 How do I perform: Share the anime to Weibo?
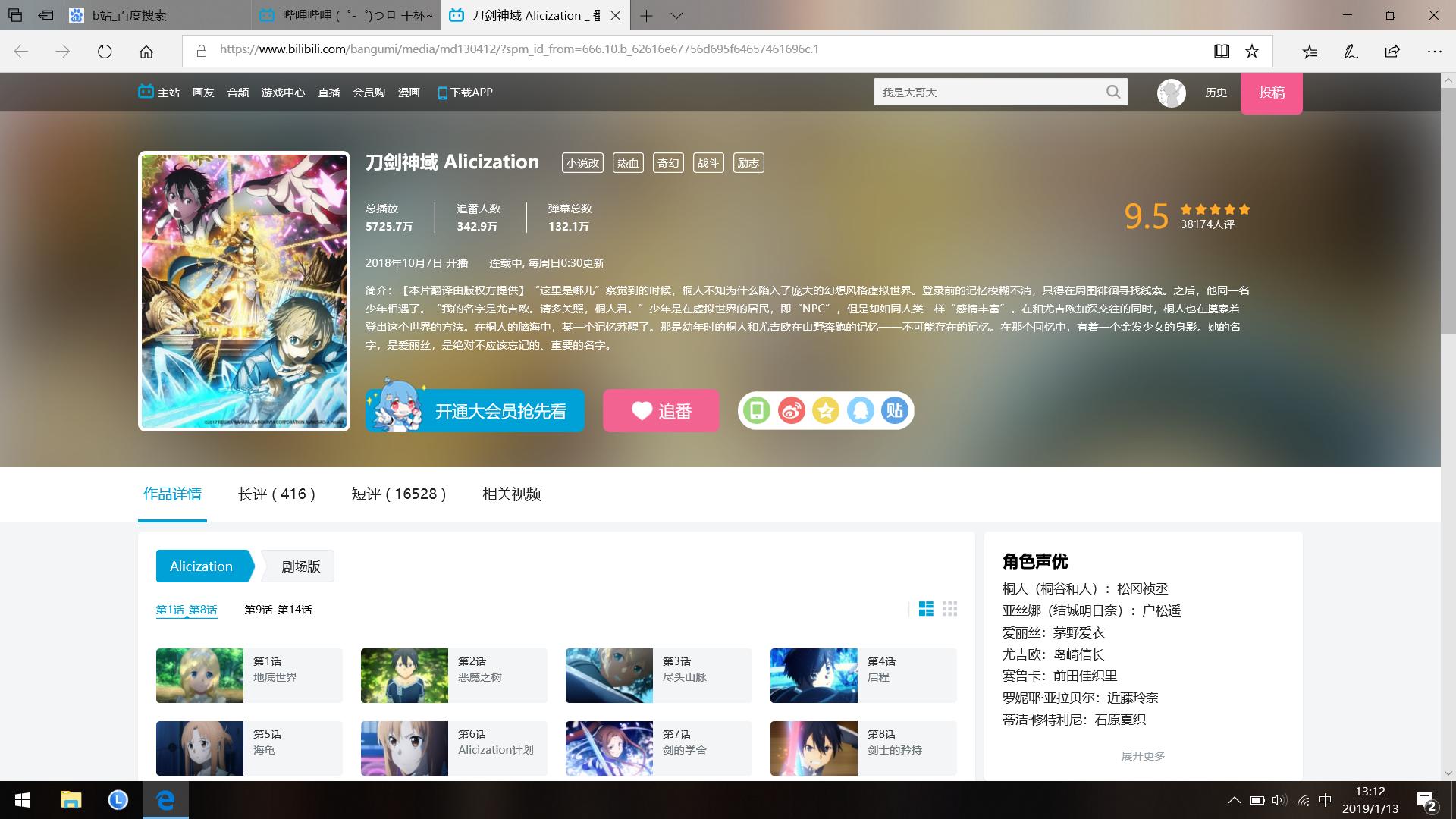(x=791, y=410)
